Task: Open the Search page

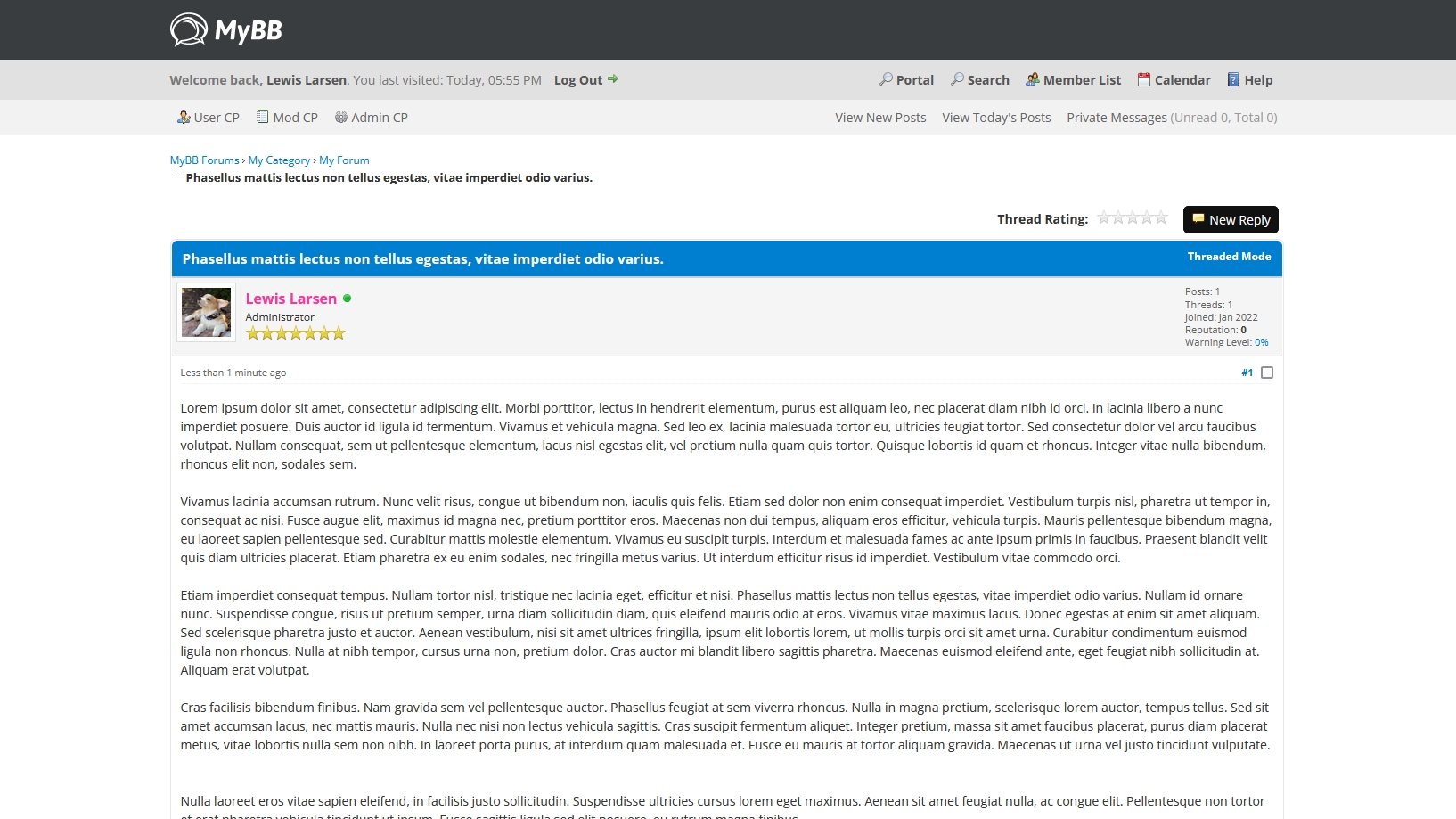Action: 988,79
